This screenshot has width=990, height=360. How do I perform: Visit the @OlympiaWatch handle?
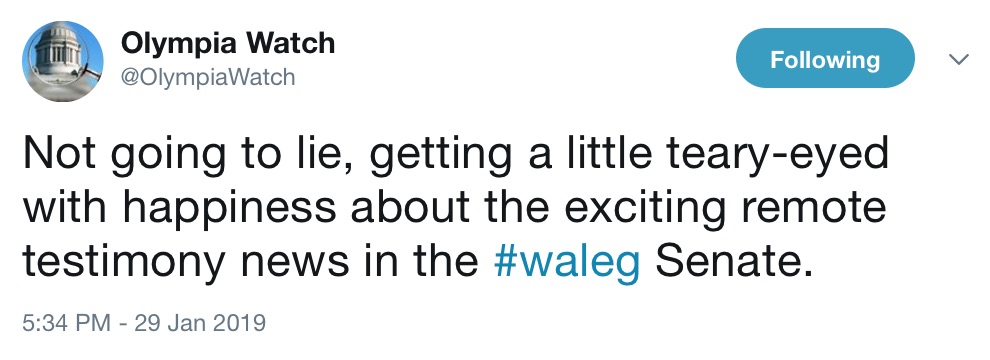pos(208,77)
